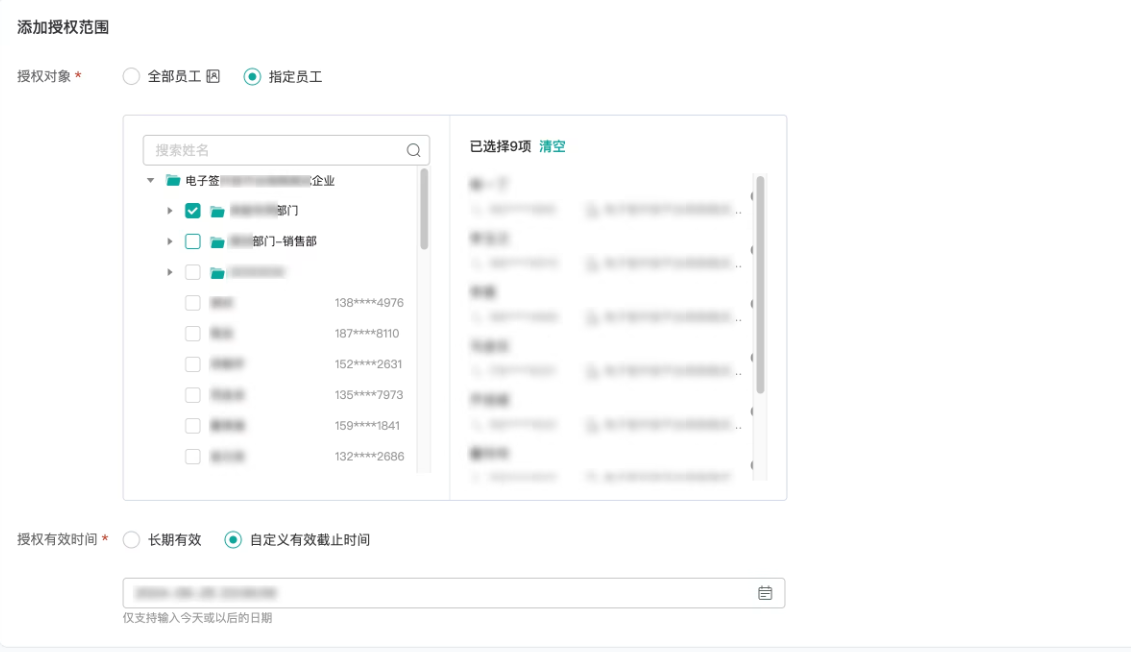Click the 已选择9项 label
Screen dimensions: 1131x652
[501, 146]
